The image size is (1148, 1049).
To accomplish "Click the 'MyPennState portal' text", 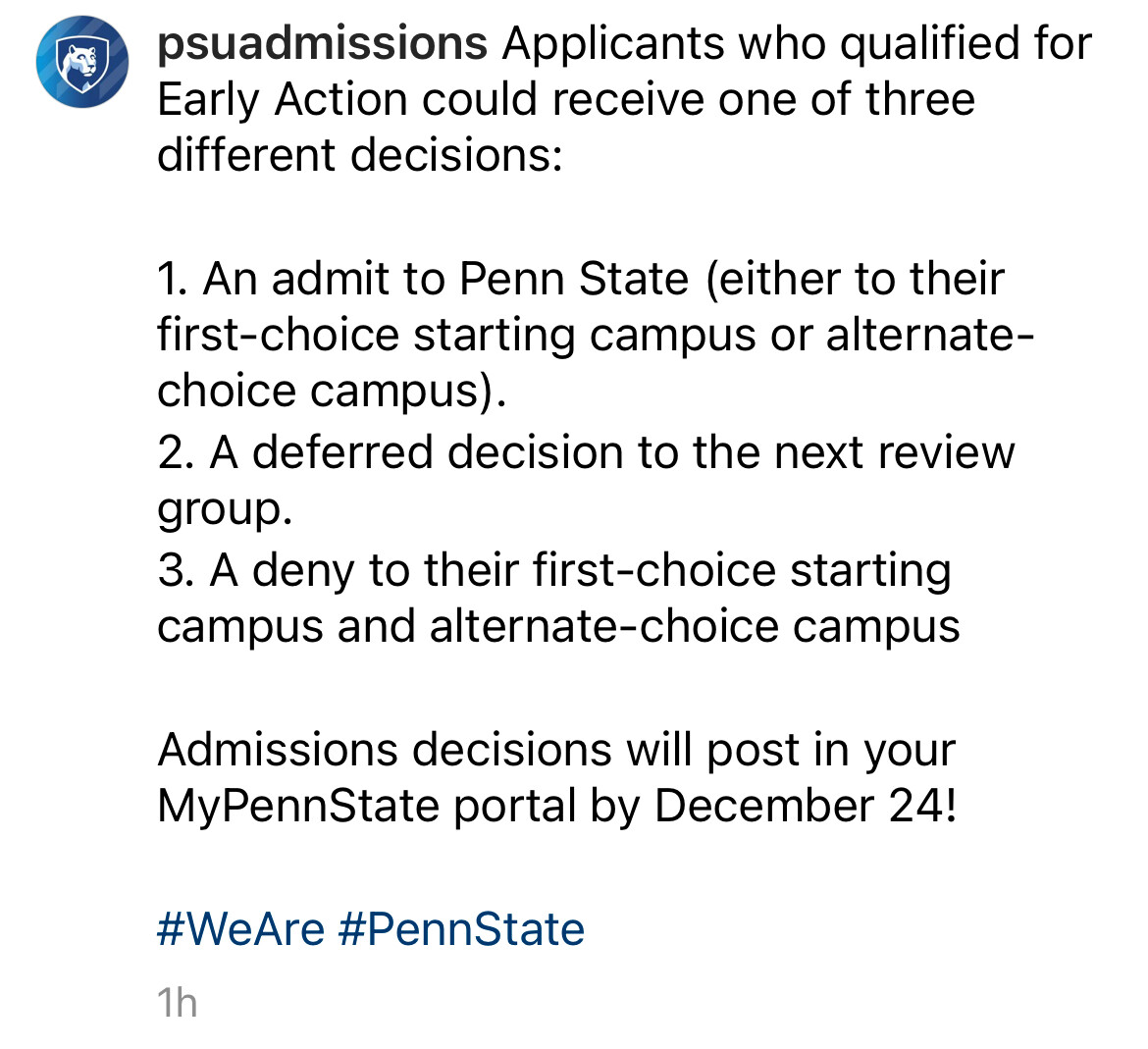I will (367, 807).
